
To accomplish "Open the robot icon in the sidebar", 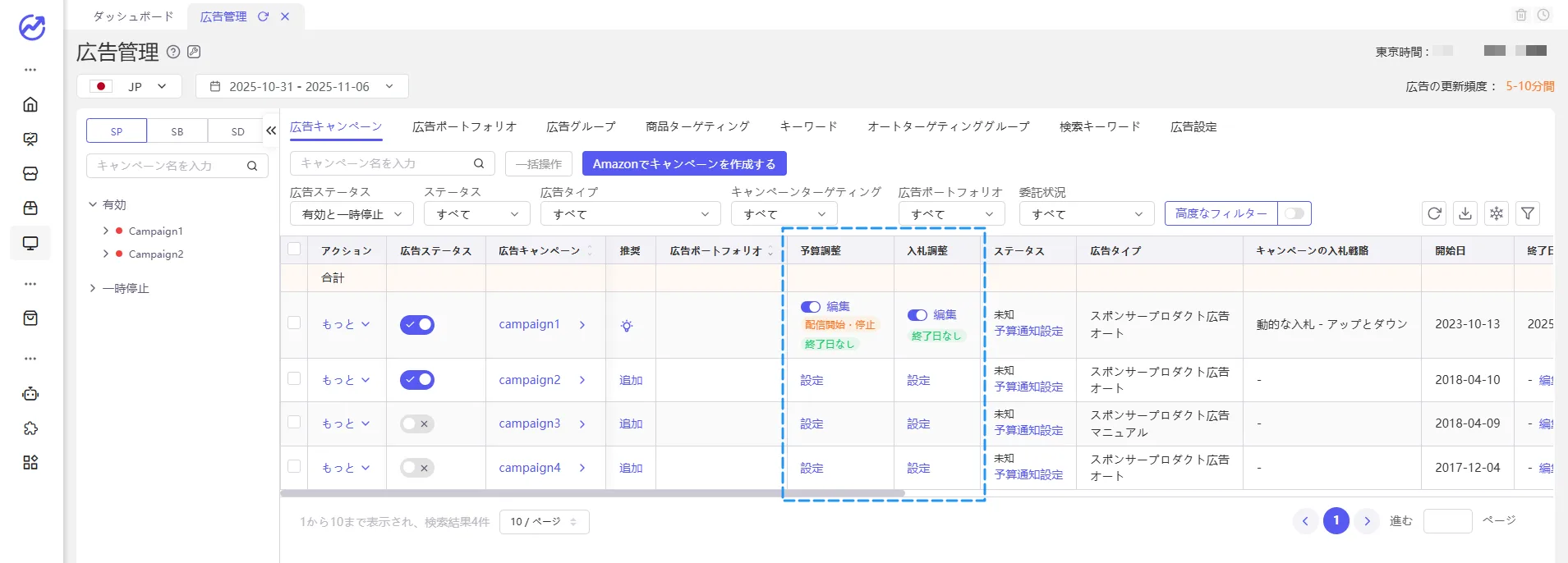I will click(x=30, y=394).
